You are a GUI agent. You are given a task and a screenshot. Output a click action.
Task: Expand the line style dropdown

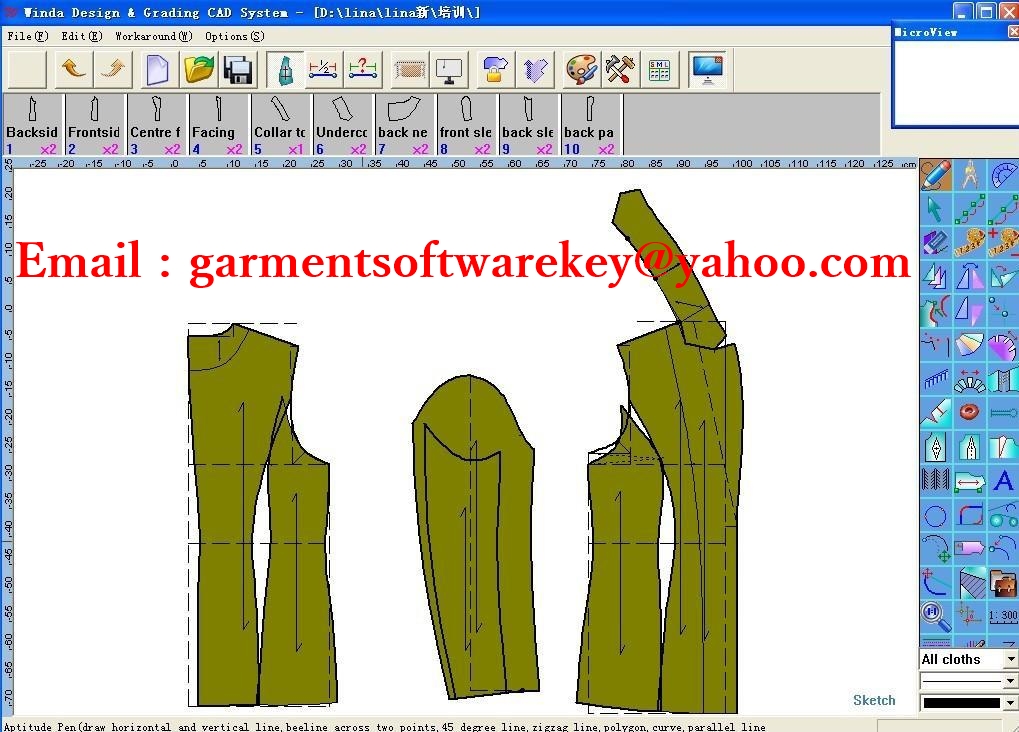tap(1009, 681)
